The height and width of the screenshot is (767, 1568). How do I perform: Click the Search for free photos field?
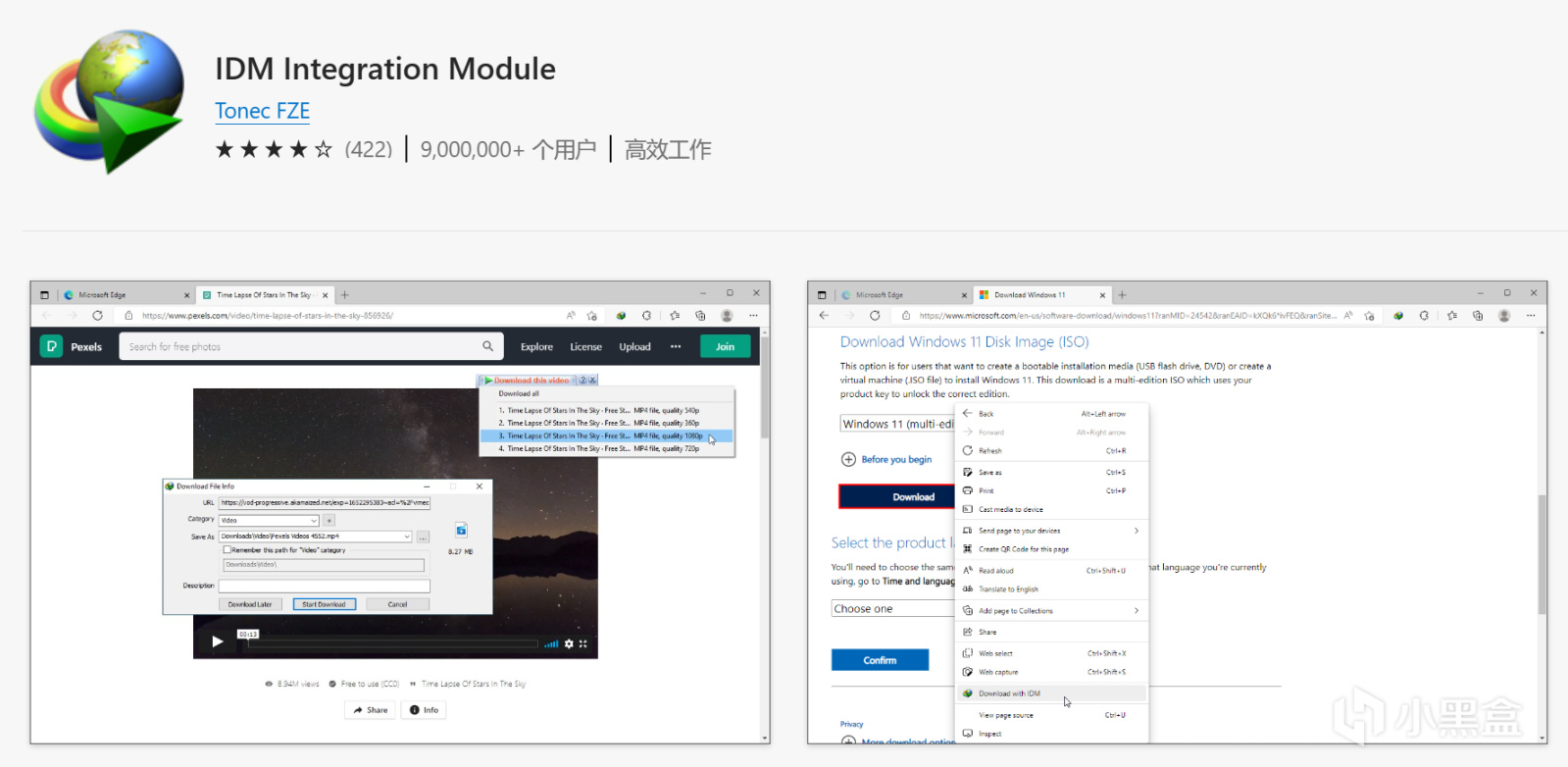(312, 346)
